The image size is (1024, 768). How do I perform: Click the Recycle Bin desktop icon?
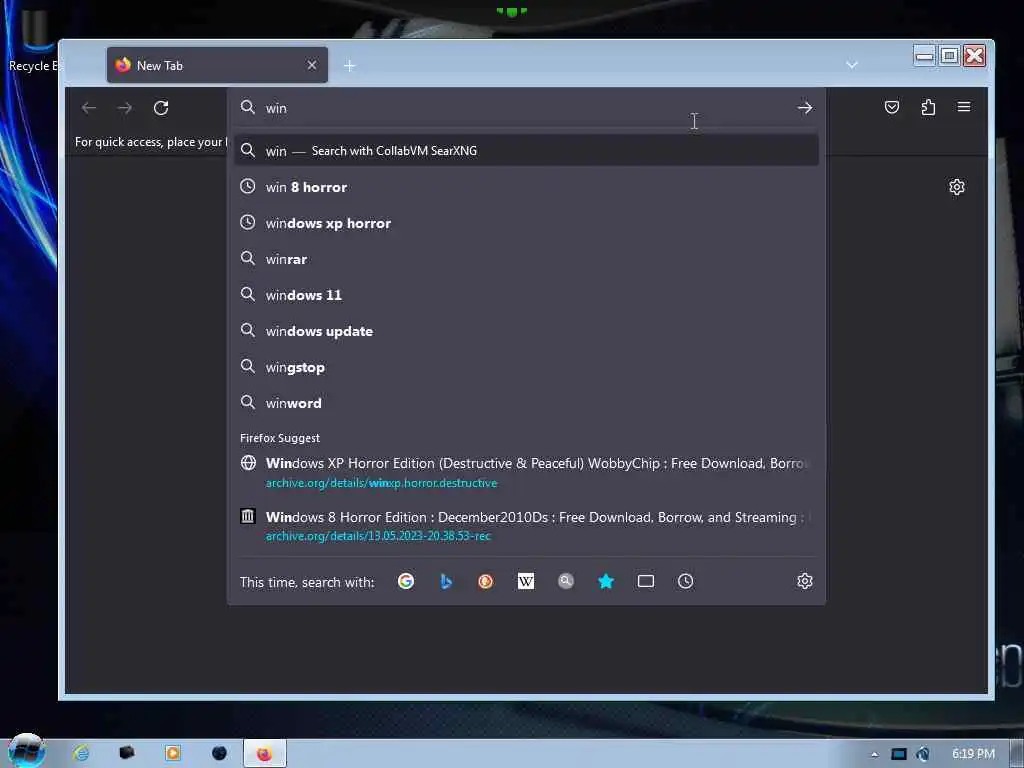[x=33, y=39]
